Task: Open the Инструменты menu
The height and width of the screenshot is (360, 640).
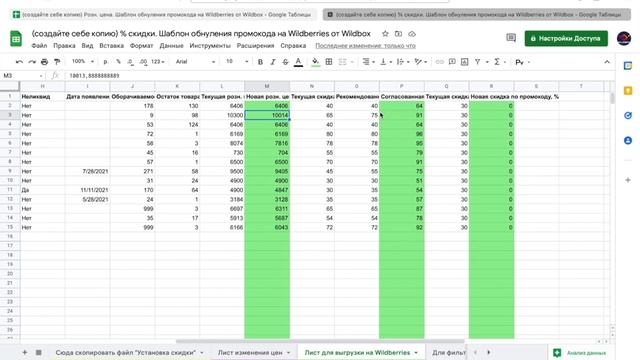Action: point(210,46)
